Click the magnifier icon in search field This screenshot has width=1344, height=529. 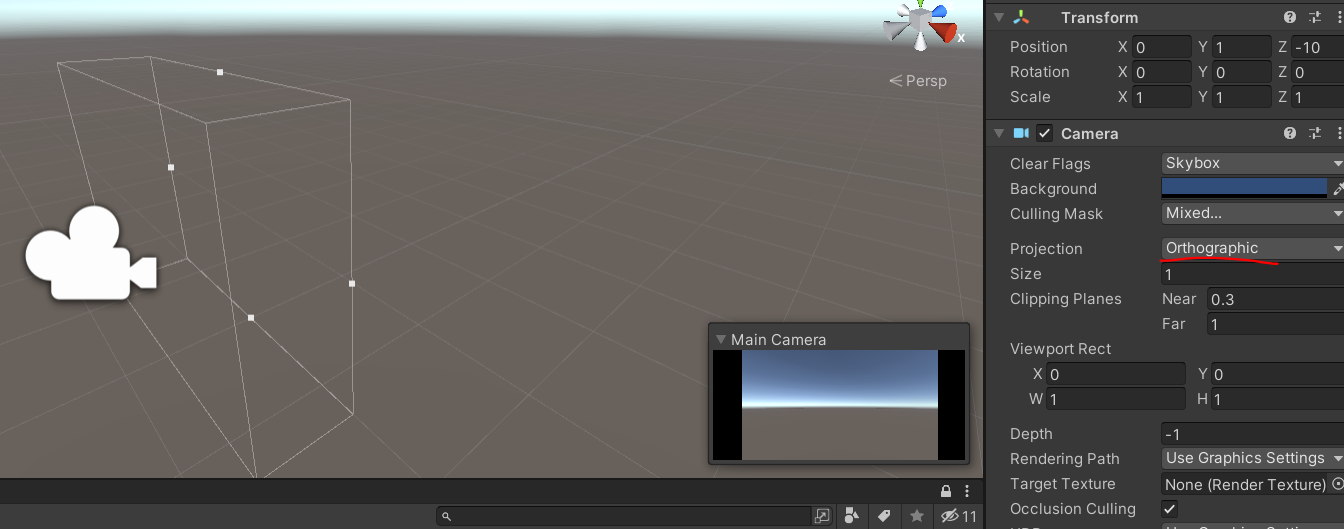pyautogui.click(x=447, y=517)
